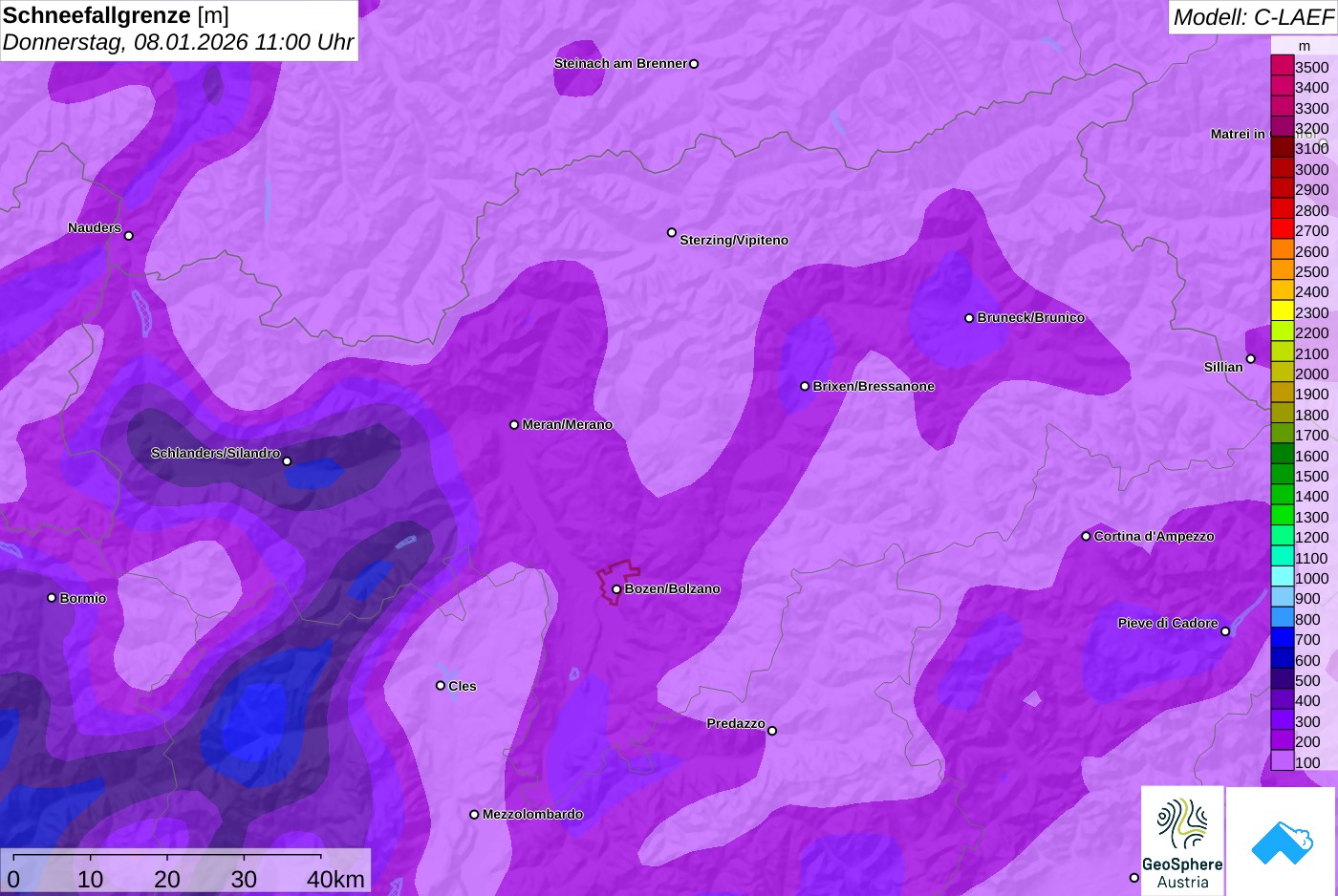The image size is (1338, 896).
Task: Click the Schlanders/Silandro marker dot
Action: pyautogui.click(x=287, y=461)
